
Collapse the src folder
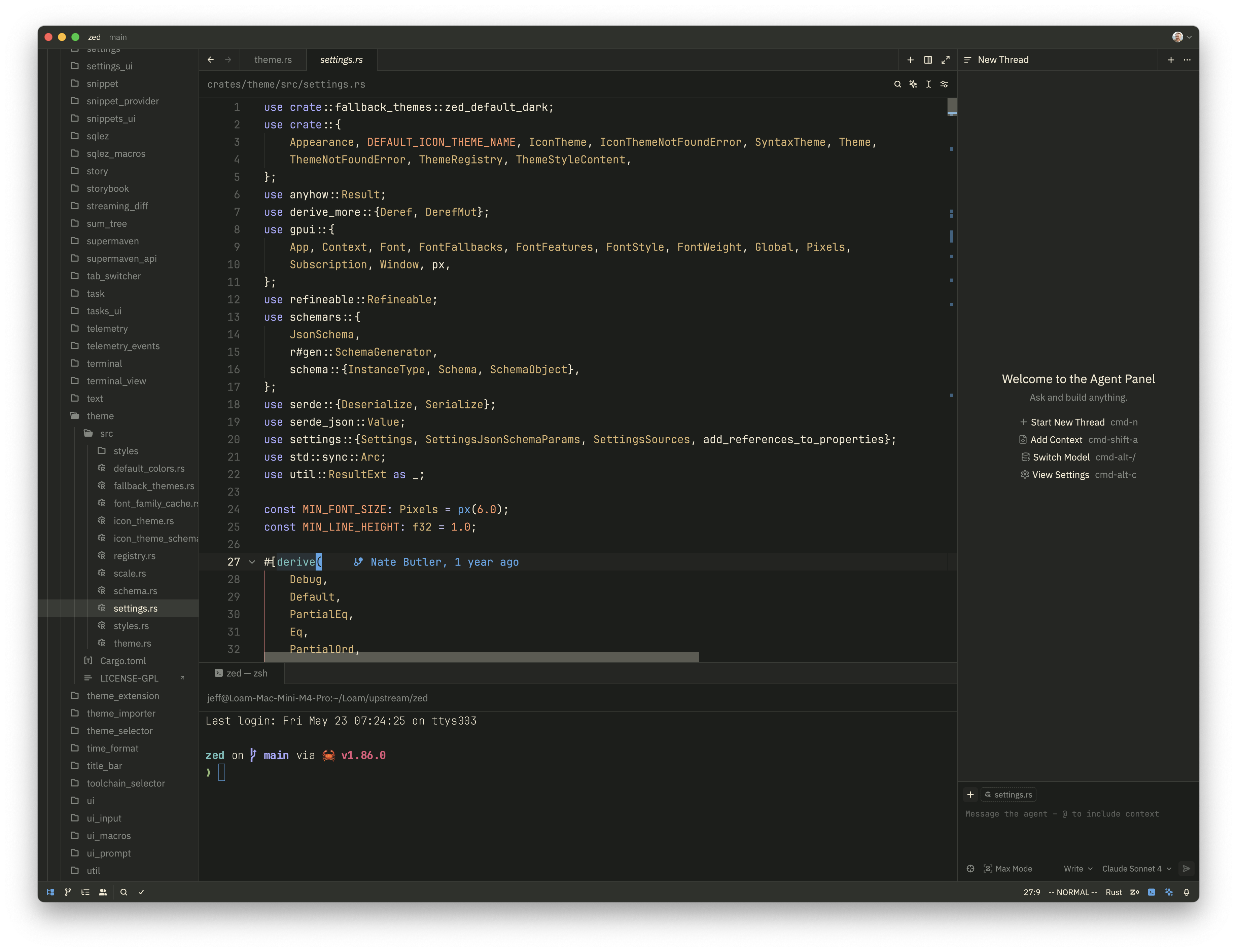tap(106, 433)
